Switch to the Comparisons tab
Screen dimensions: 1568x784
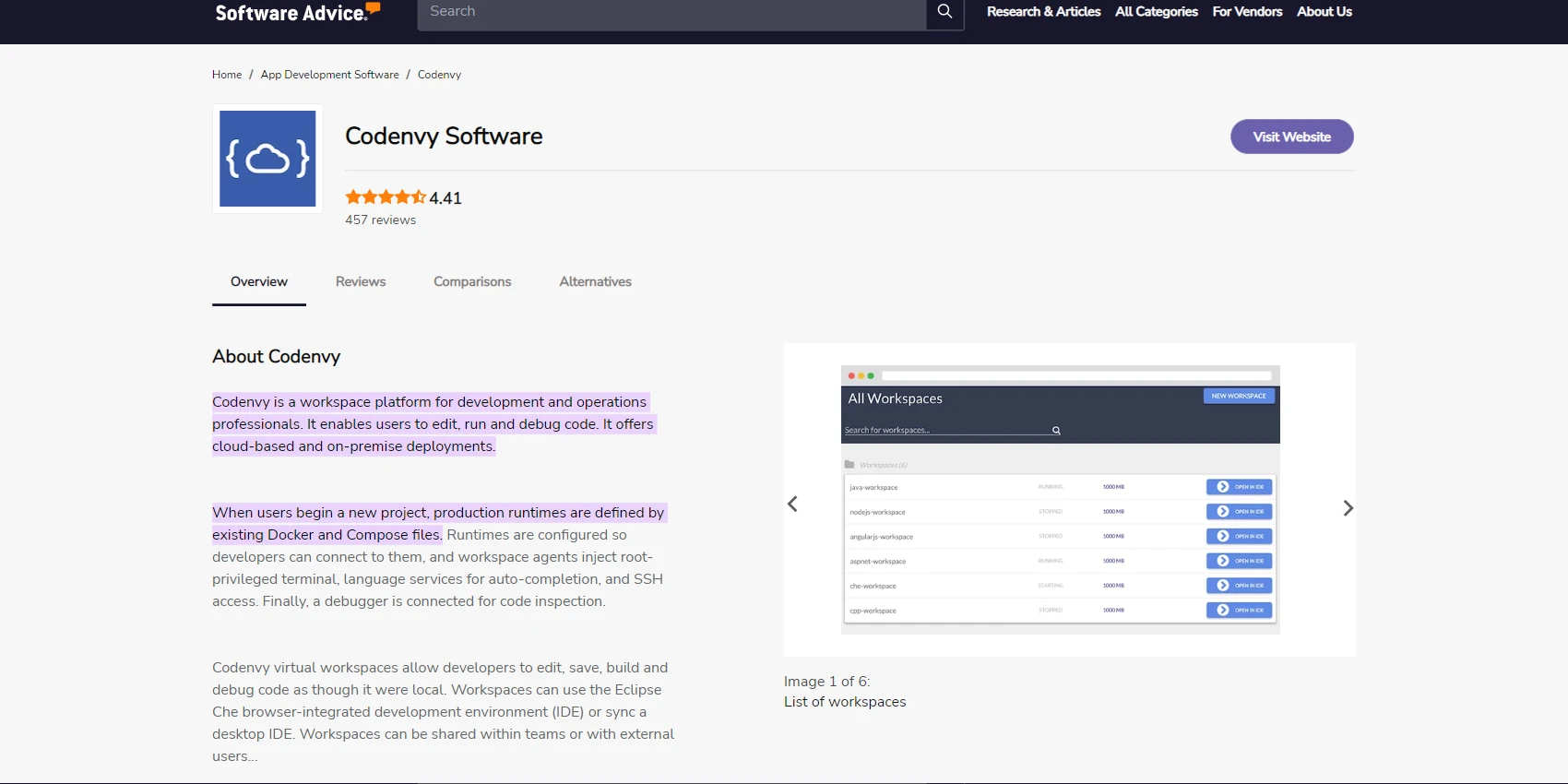[472, 281]
